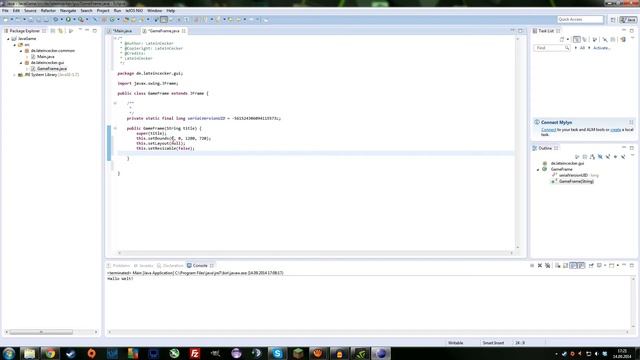
Task: Open the Navigate menu
Action: (68, 11)
